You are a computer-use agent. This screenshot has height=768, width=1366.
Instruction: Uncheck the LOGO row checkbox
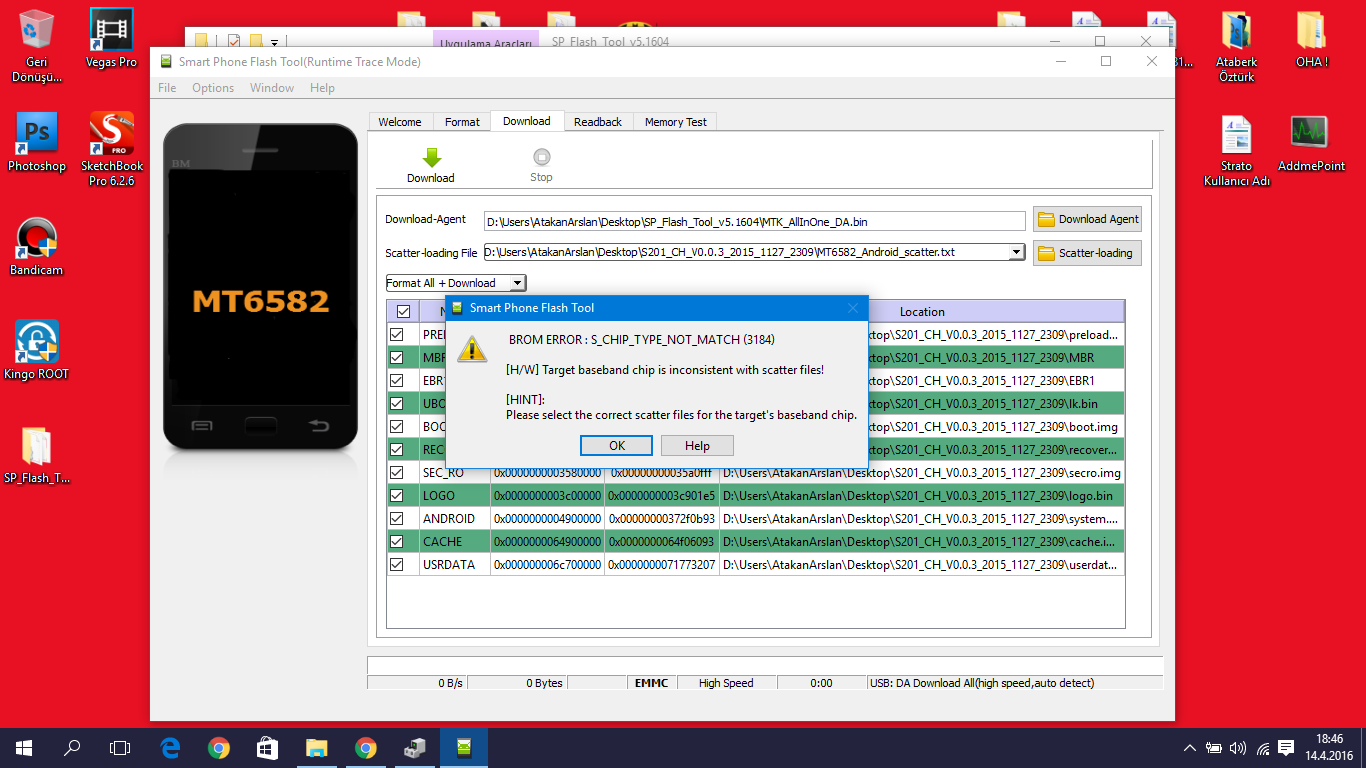coord(397,495)
